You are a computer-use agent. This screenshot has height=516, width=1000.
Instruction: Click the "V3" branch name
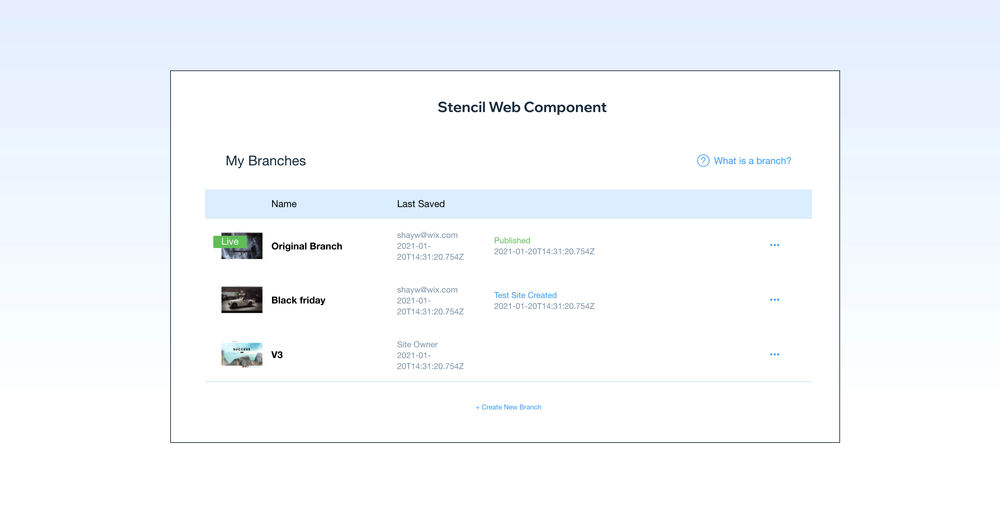click(x=277, y=355)
